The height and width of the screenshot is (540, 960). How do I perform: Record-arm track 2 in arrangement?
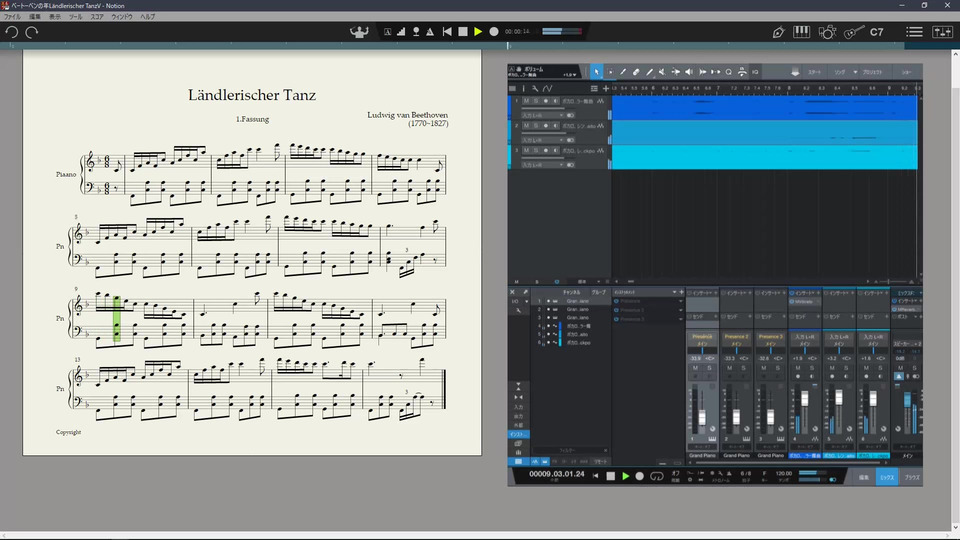tap(546, 126)
